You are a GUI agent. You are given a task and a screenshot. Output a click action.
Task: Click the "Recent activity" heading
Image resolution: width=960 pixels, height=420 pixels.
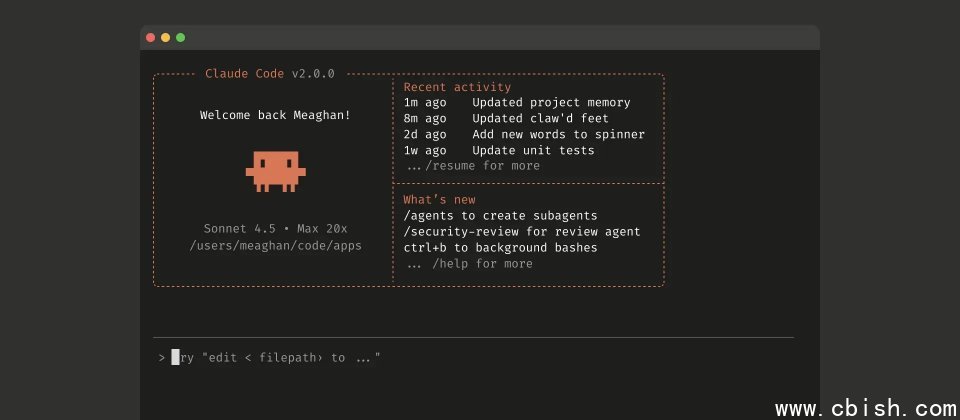pos(457,88)
